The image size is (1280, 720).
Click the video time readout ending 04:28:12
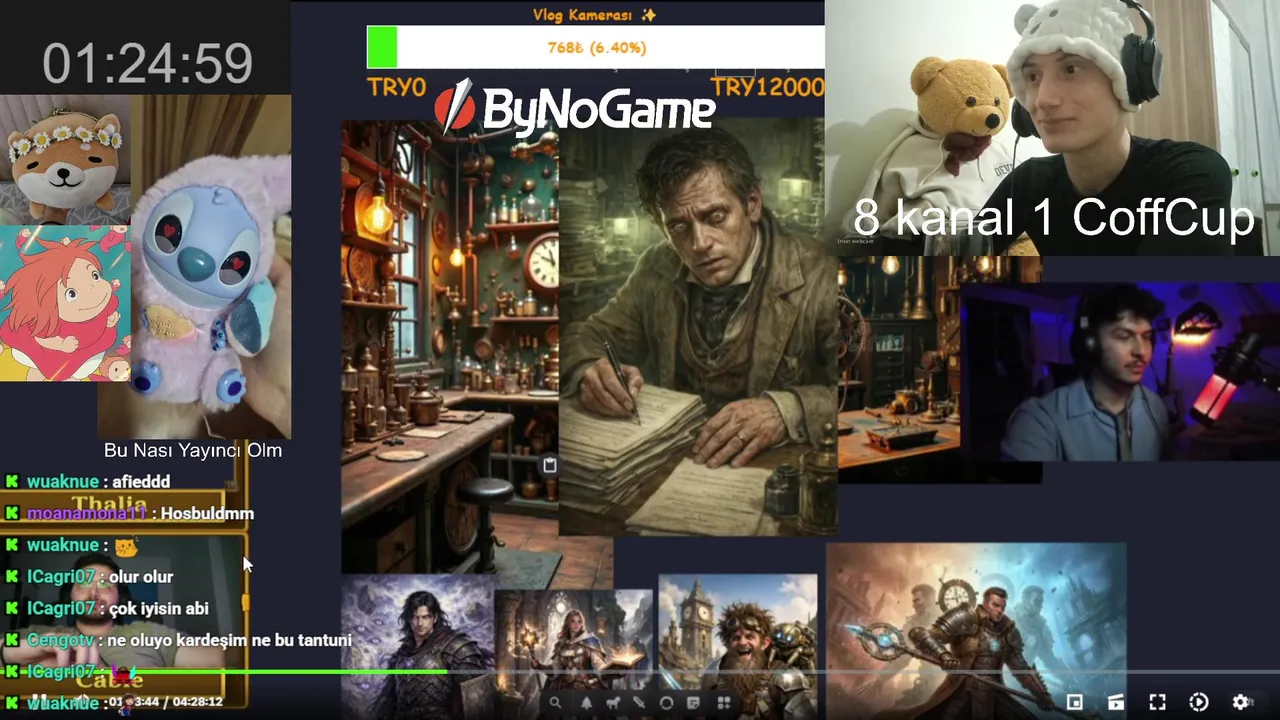pyautogui.click(x=166, y=702)
